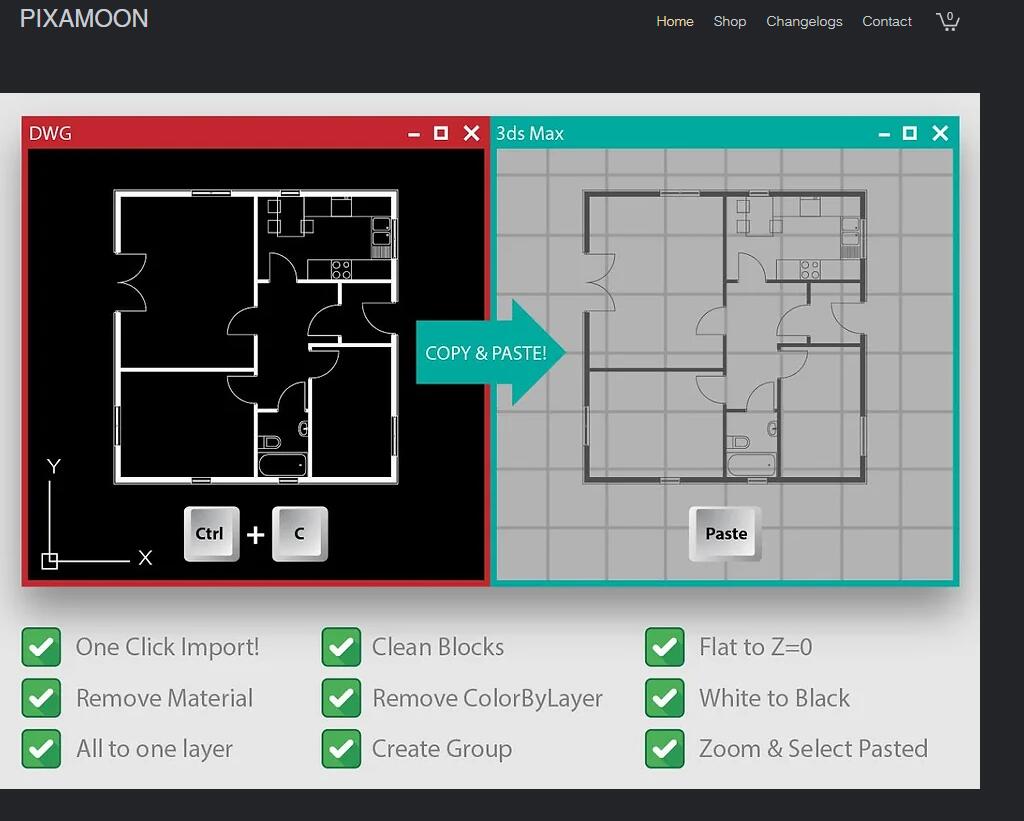Image resolution: width=1024 pixels, height=821 pixels.
Task: Click the "Flat to Z=0" text
Action: 756,647
